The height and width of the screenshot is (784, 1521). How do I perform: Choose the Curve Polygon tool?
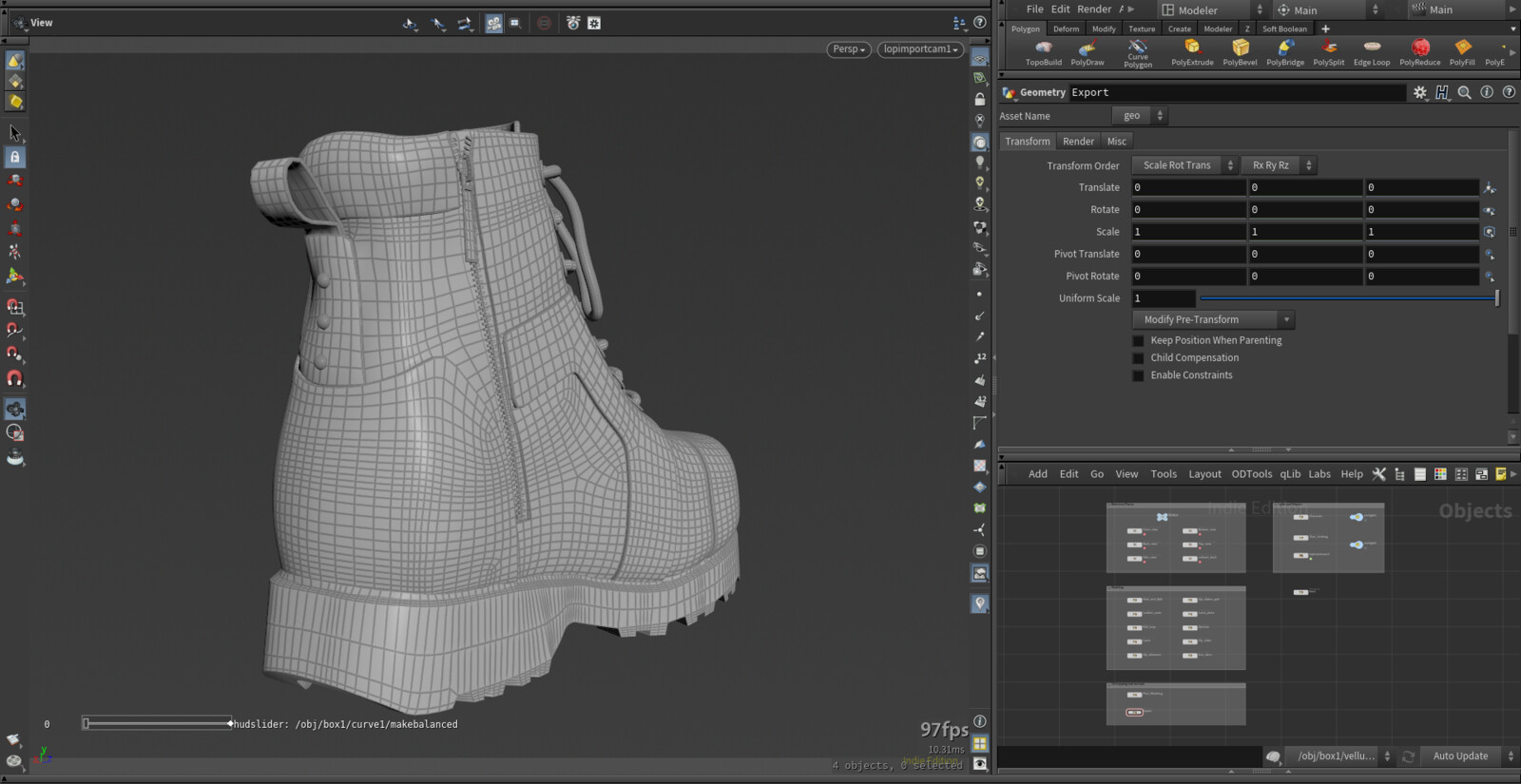(1138, 53)
